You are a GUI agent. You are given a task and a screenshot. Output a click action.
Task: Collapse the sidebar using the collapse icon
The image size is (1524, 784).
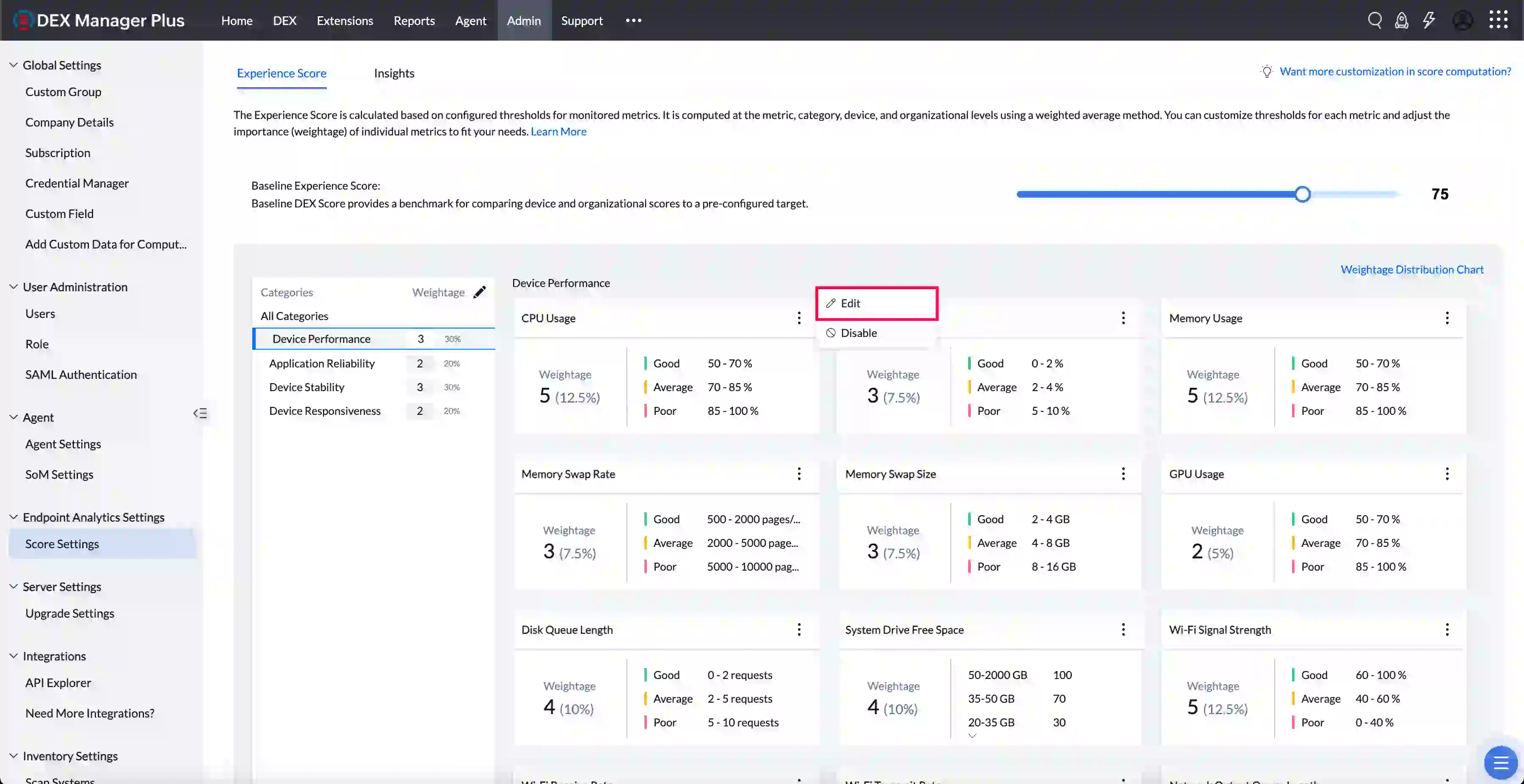(x=200, y=413)
